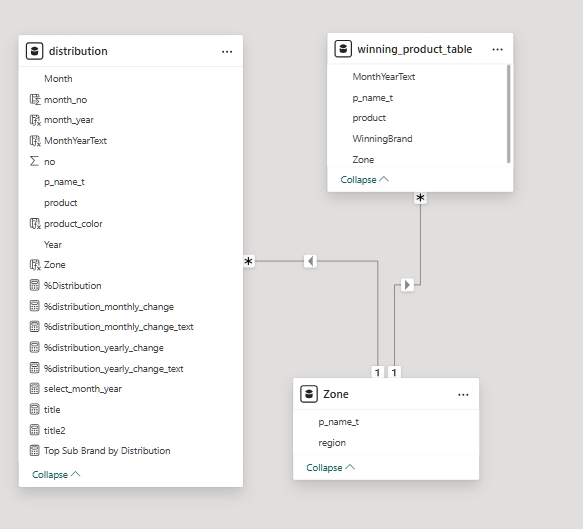
Task: Click the MonthYearText icon in distribution
Action: [x=35, y=141]
